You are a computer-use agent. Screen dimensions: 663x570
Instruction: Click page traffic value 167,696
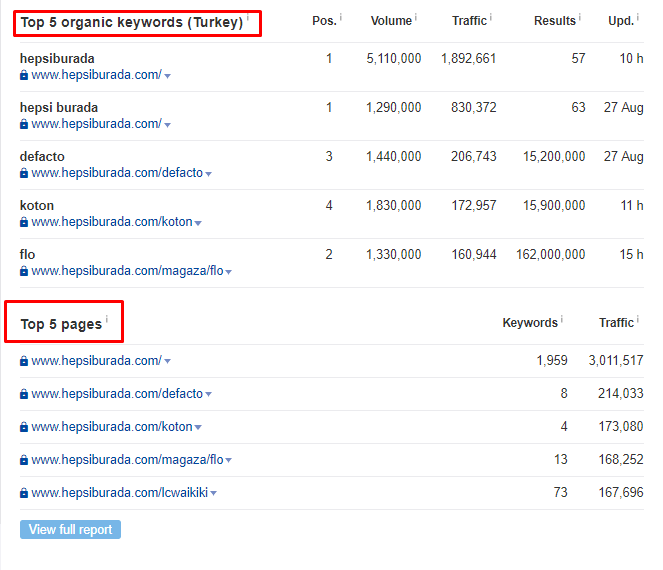coord(621,493)
